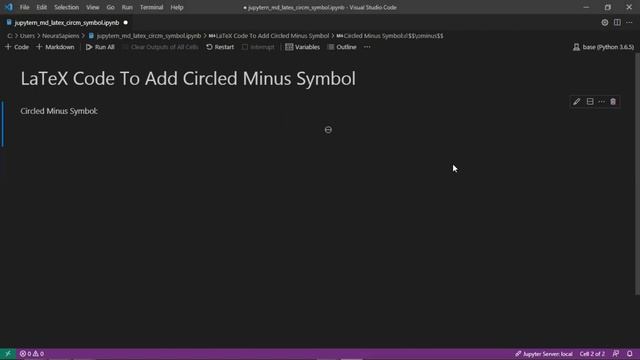Image resolution: width=640 pixels, height=360 pixels.
Task: Restart the kernel
Action: (x=220, y=47)
